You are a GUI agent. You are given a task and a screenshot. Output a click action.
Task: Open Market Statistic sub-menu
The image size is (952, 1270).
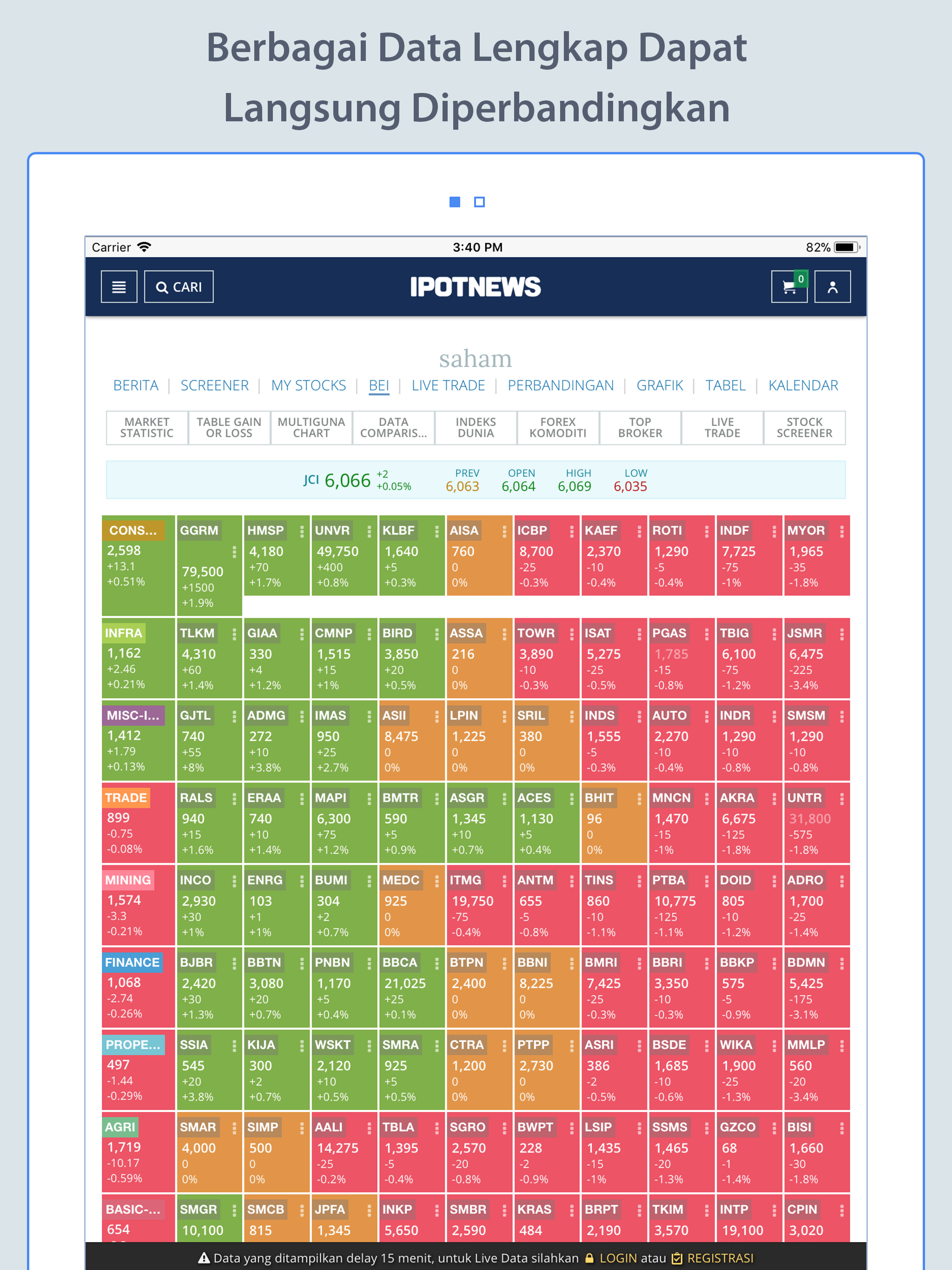[147, 428]
